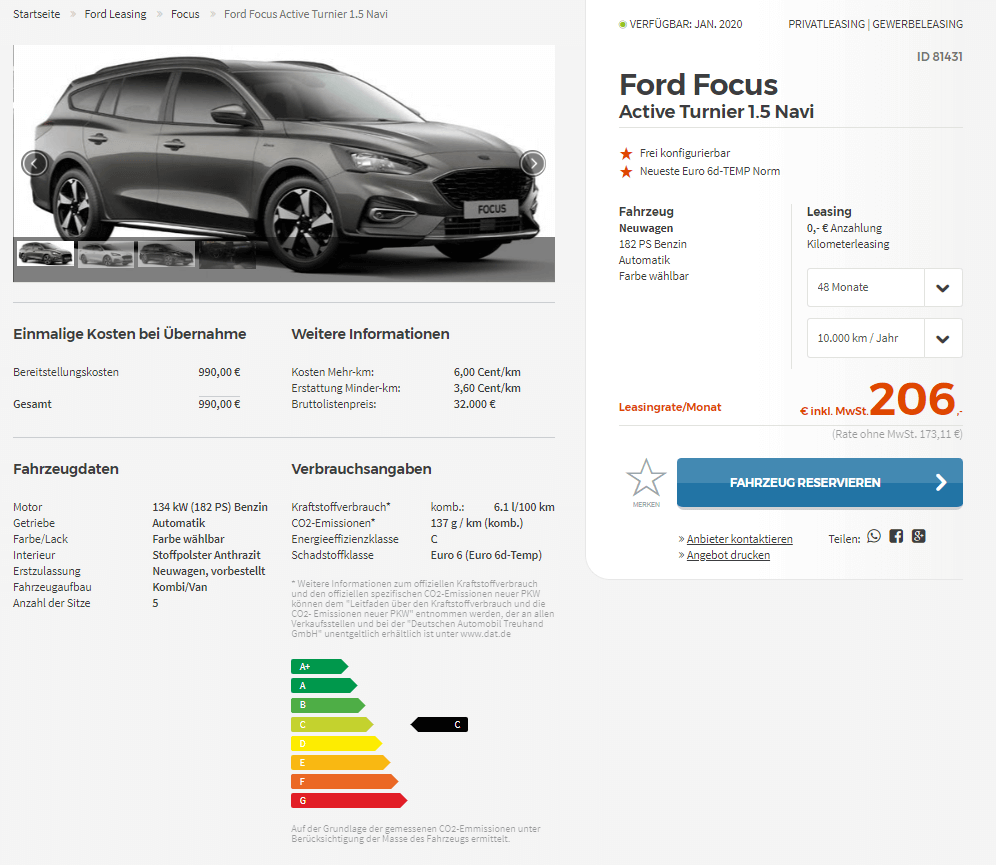
Task: Share the offer via Google Plus icon
Action: 919,537
